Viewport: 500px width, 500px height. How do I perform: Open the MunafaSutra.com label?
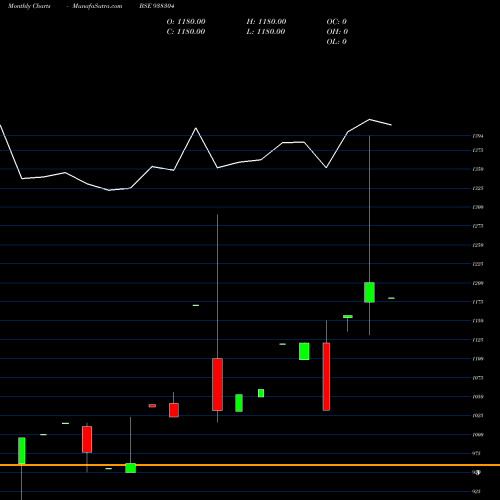coord(97,6)
